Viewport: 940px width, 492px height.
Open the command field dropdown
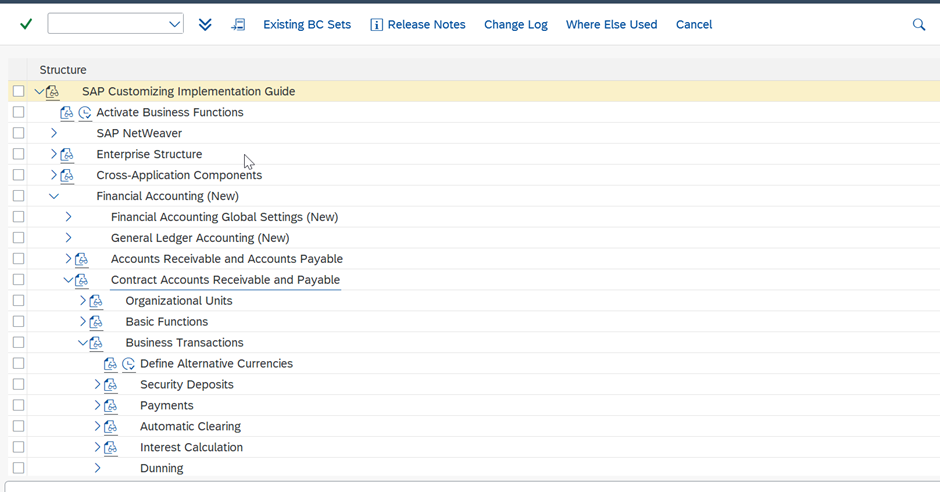174,25
